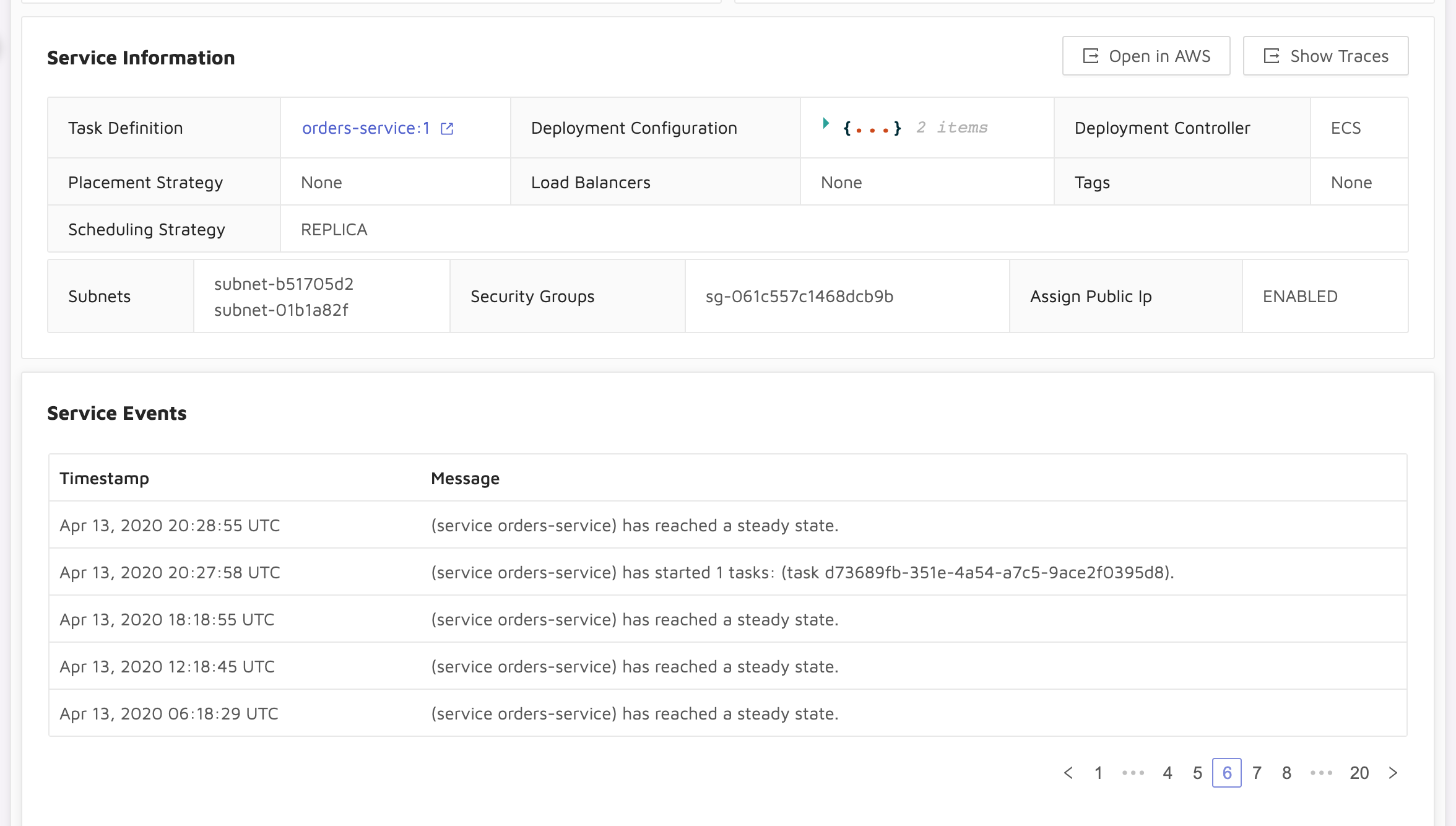Select the event at 06:18:29 UTC
This screenshot has width=1456, height=826.
pos(728,713)
